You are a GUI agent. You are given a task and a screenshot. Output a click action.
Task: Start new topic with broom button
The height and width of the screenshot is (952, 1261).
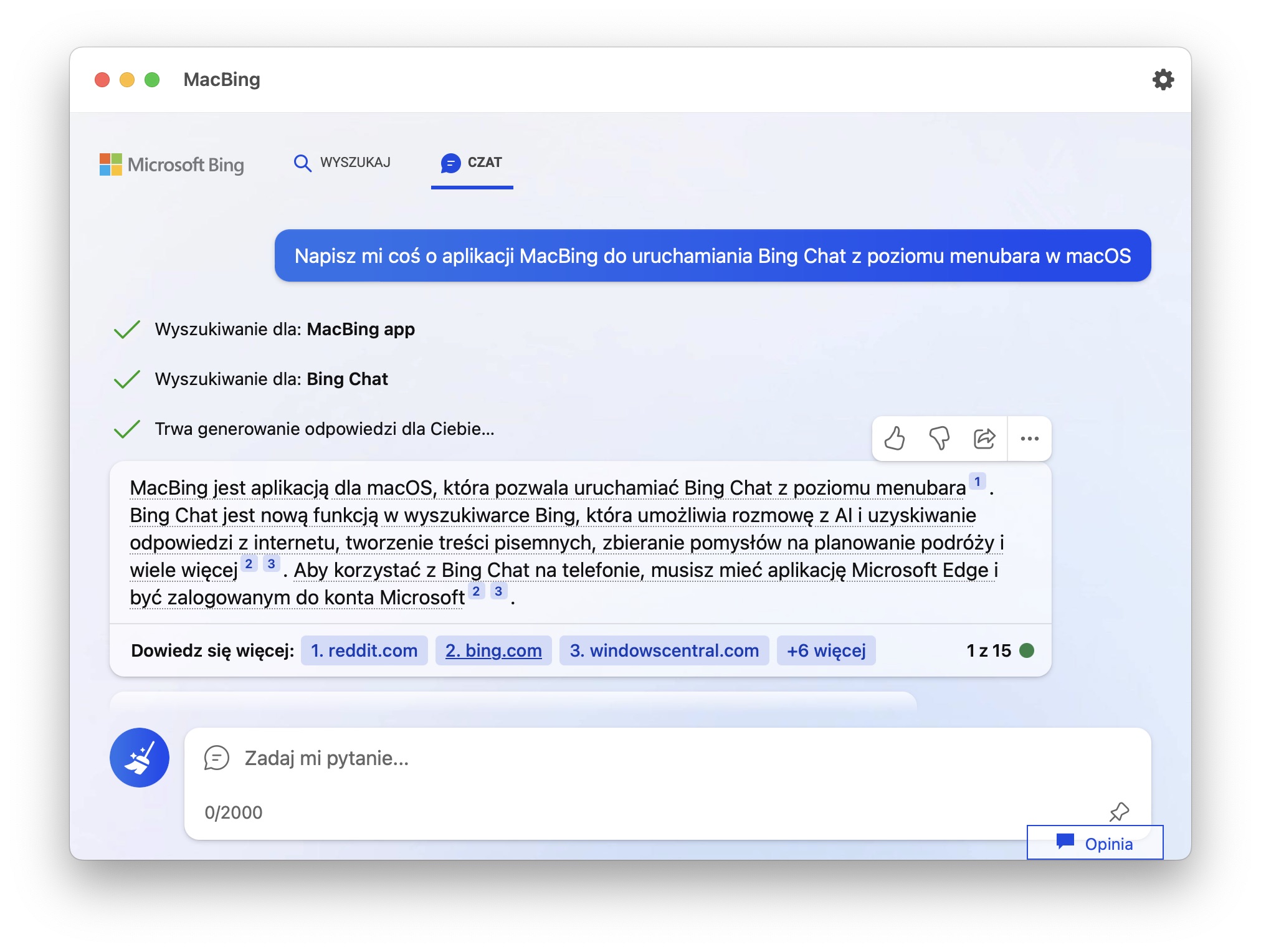tap(140, 758)
